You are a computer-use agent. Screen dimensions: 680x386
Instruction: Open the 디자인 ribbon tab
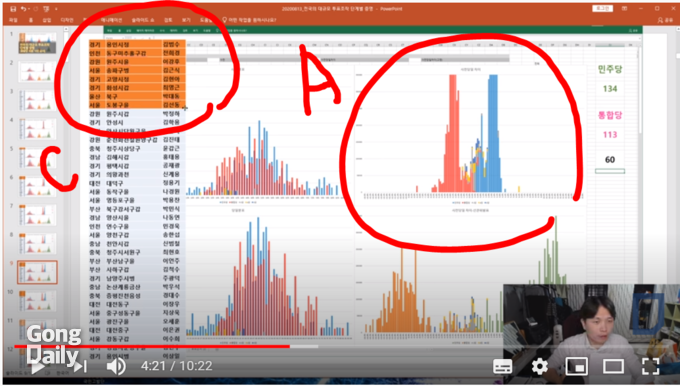(67, 20)
